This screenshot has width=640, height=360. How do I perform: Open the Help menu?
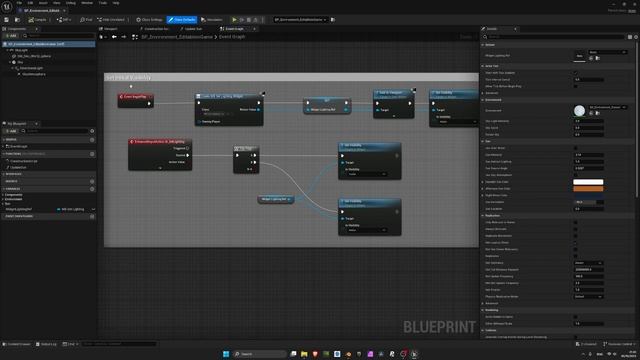pos(116,3)
